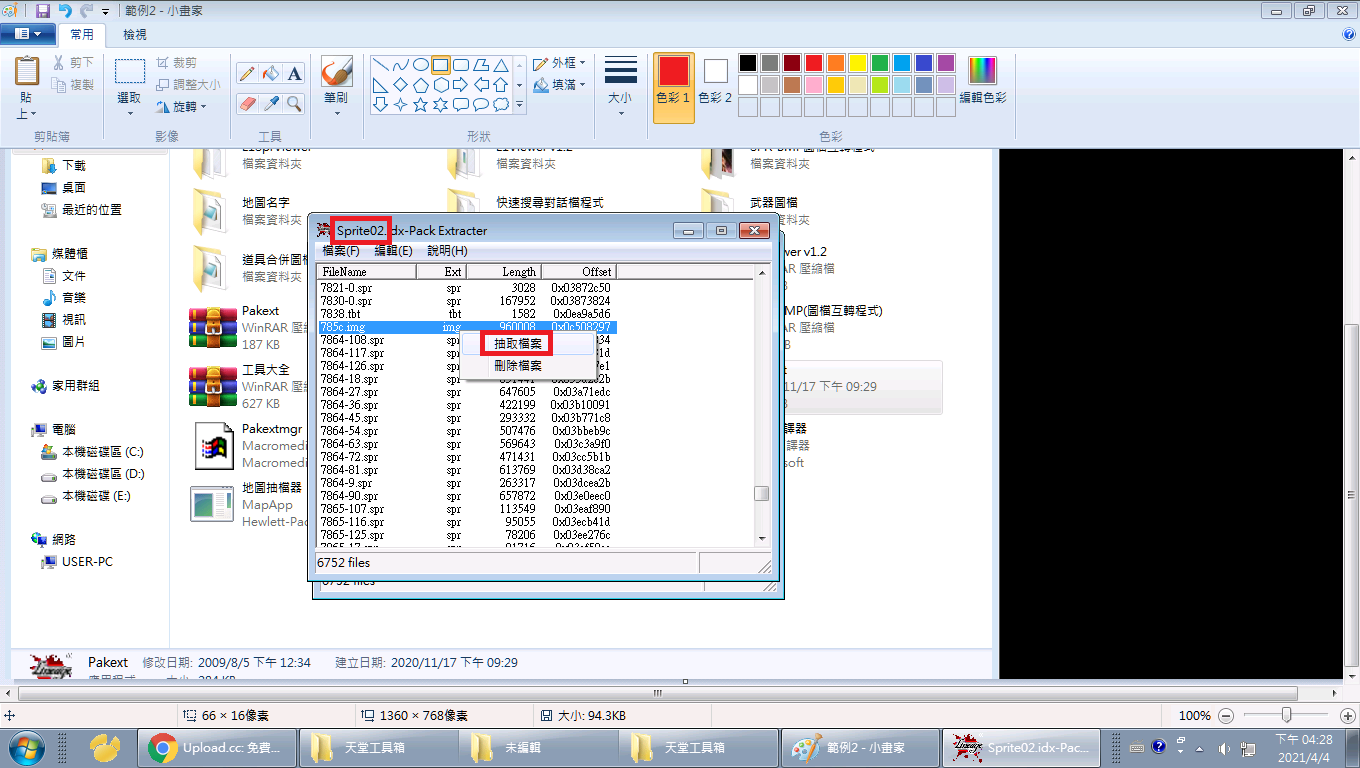Screen dimensions: 1360x768
Task: Pick the yellow swatch in the palette
Action: (857, 63)
